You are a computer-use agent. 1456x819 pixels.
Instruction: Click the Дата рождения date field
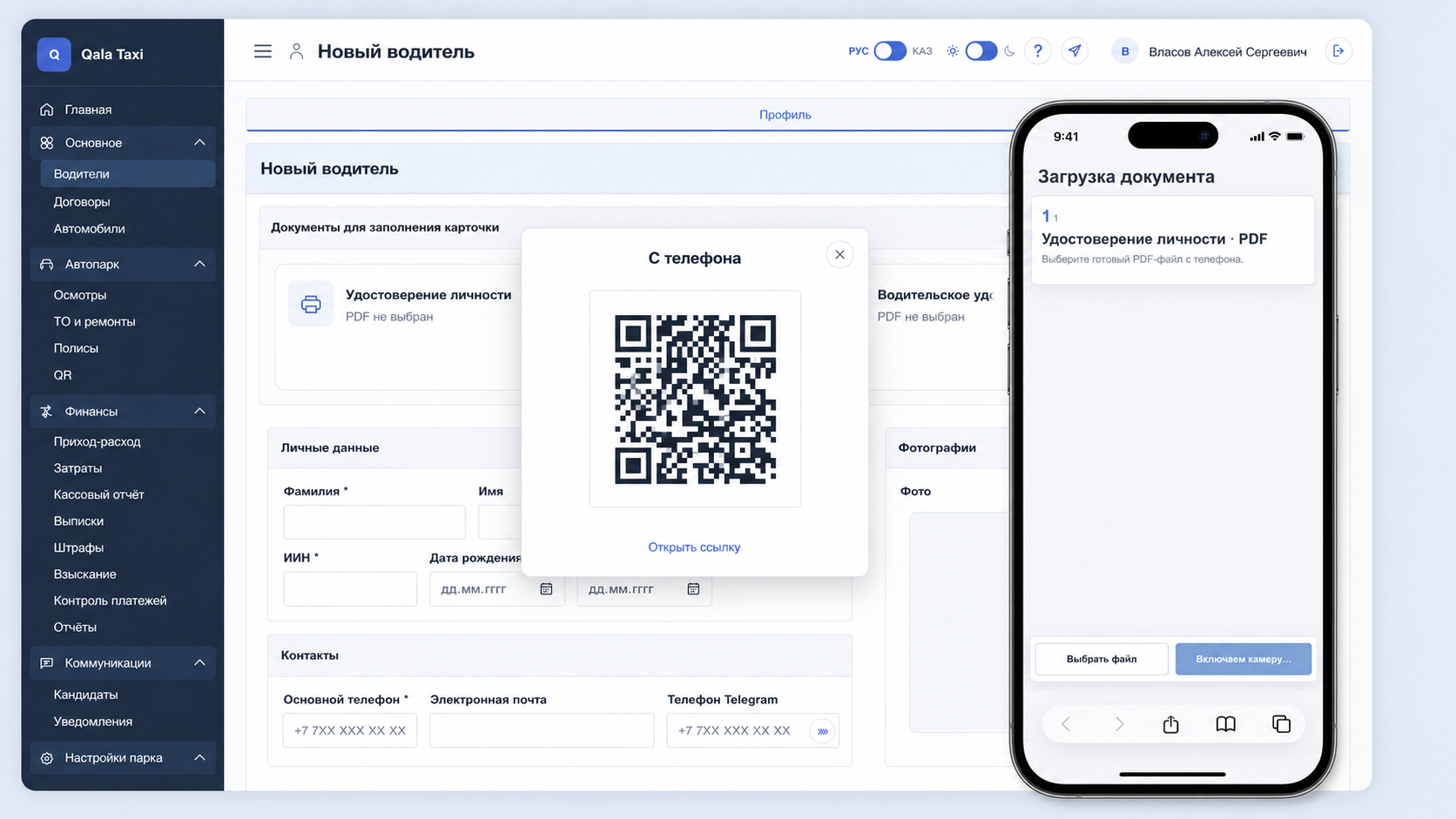[496, 589]
